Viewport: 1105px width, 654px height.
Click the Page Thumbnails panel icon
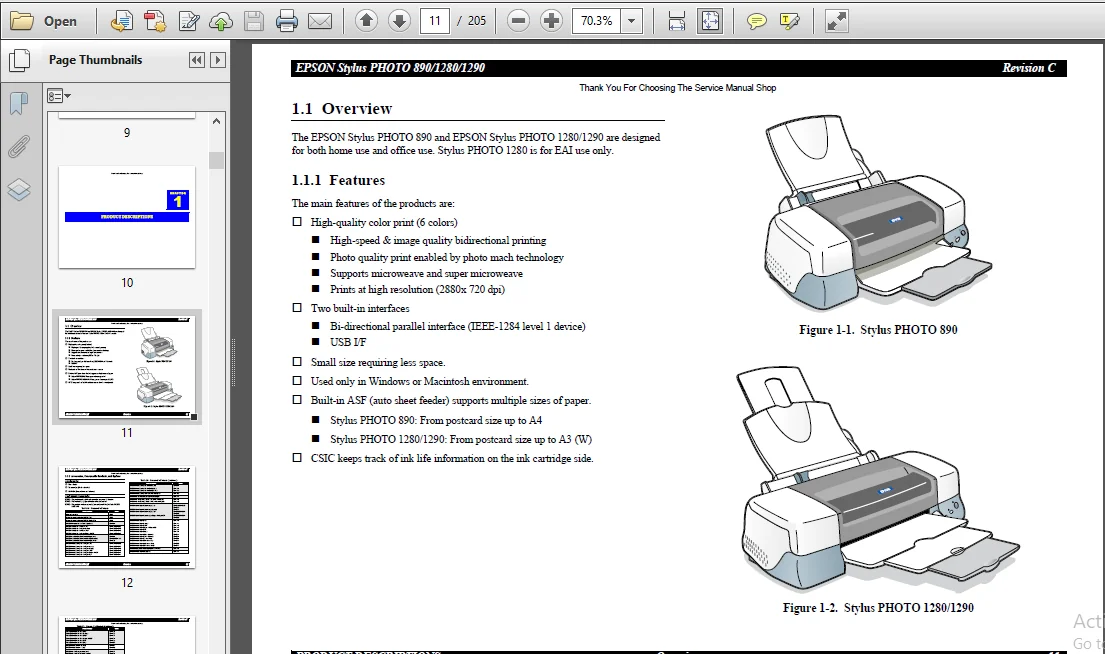click(x=19, y=60)
